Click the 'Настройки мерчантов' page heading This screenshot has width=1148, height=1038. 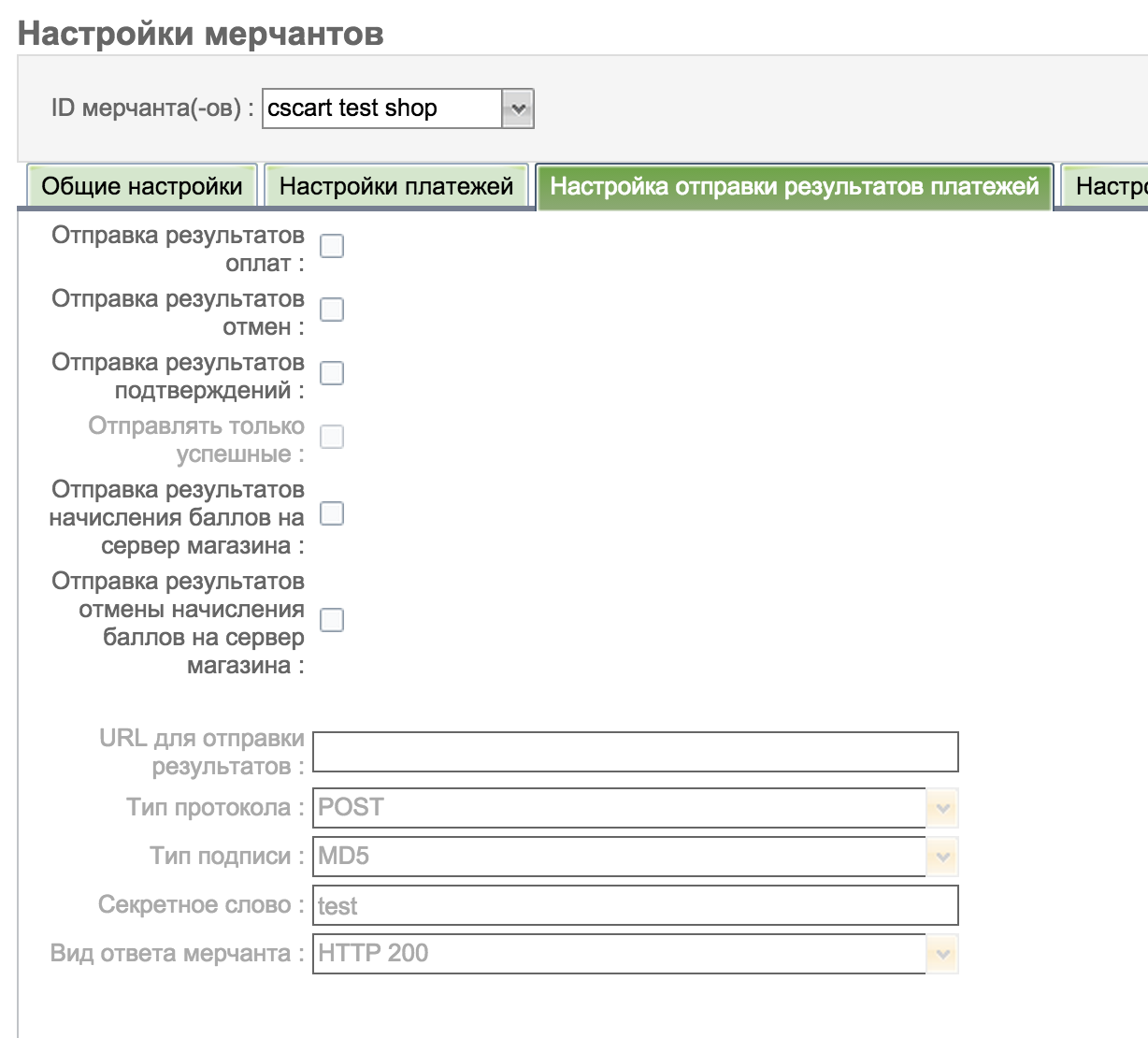(201, 34)
